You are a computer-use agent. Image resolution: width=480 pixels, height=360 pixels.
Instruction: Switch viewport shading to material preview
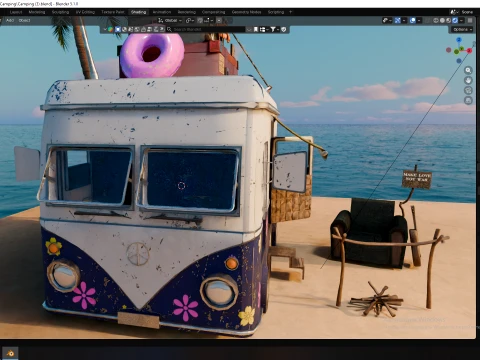point(448,20)
